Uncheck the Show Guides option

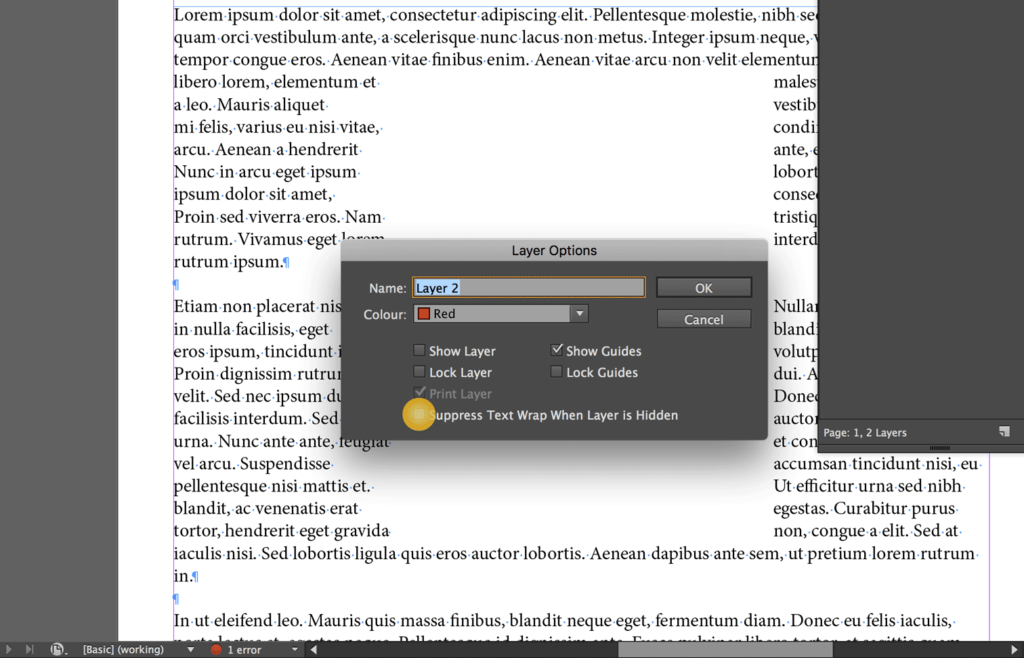[x=556, y=350]
